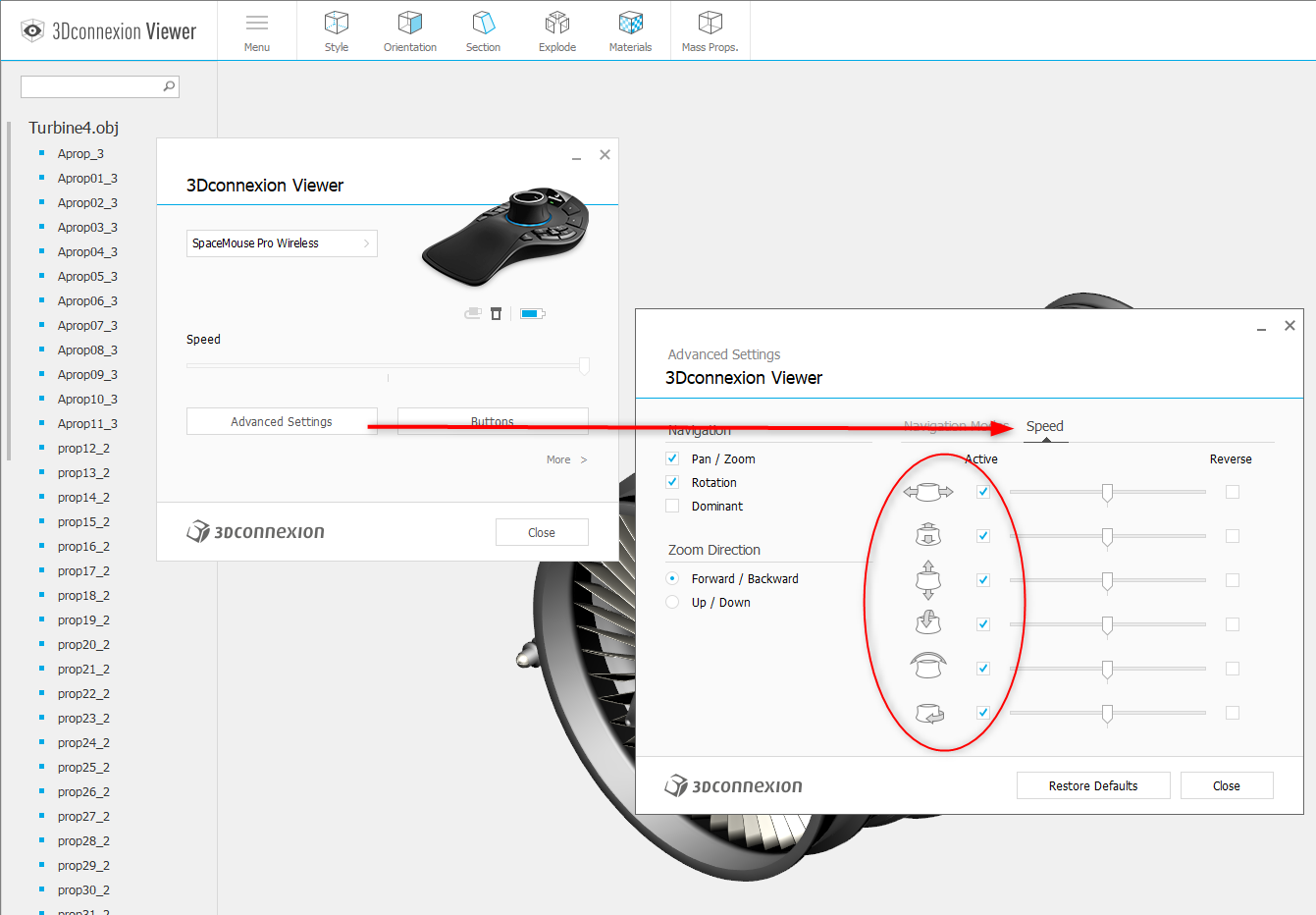Open the Materials icon

[631, 23]
